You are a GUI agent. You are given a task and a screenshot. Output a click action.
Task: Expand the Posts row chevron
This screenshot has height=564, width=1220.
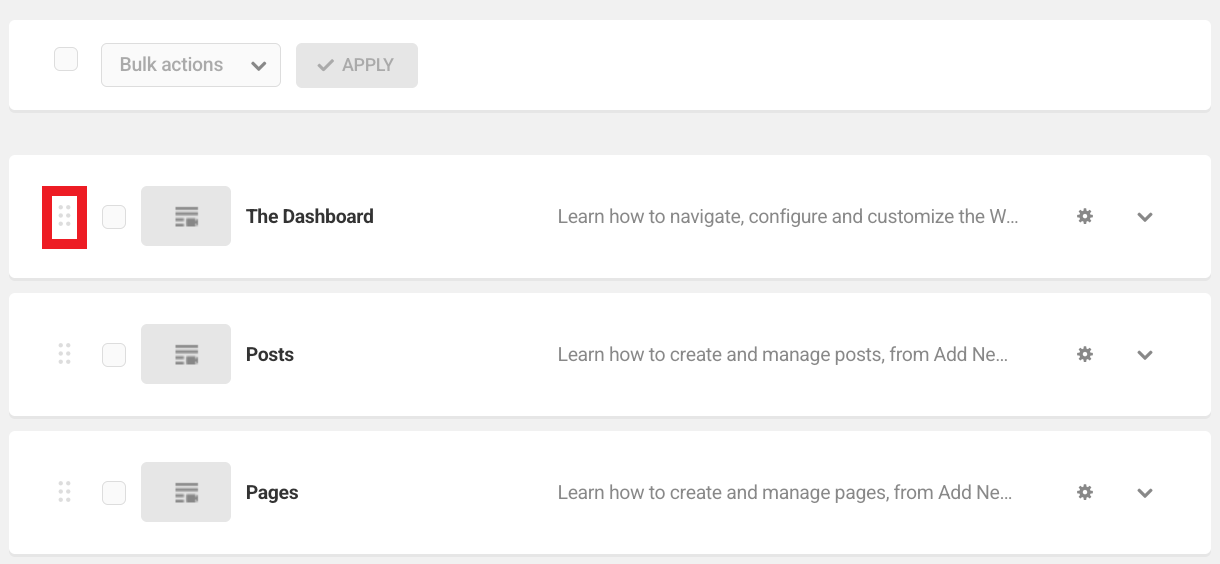pos(1145,355)
